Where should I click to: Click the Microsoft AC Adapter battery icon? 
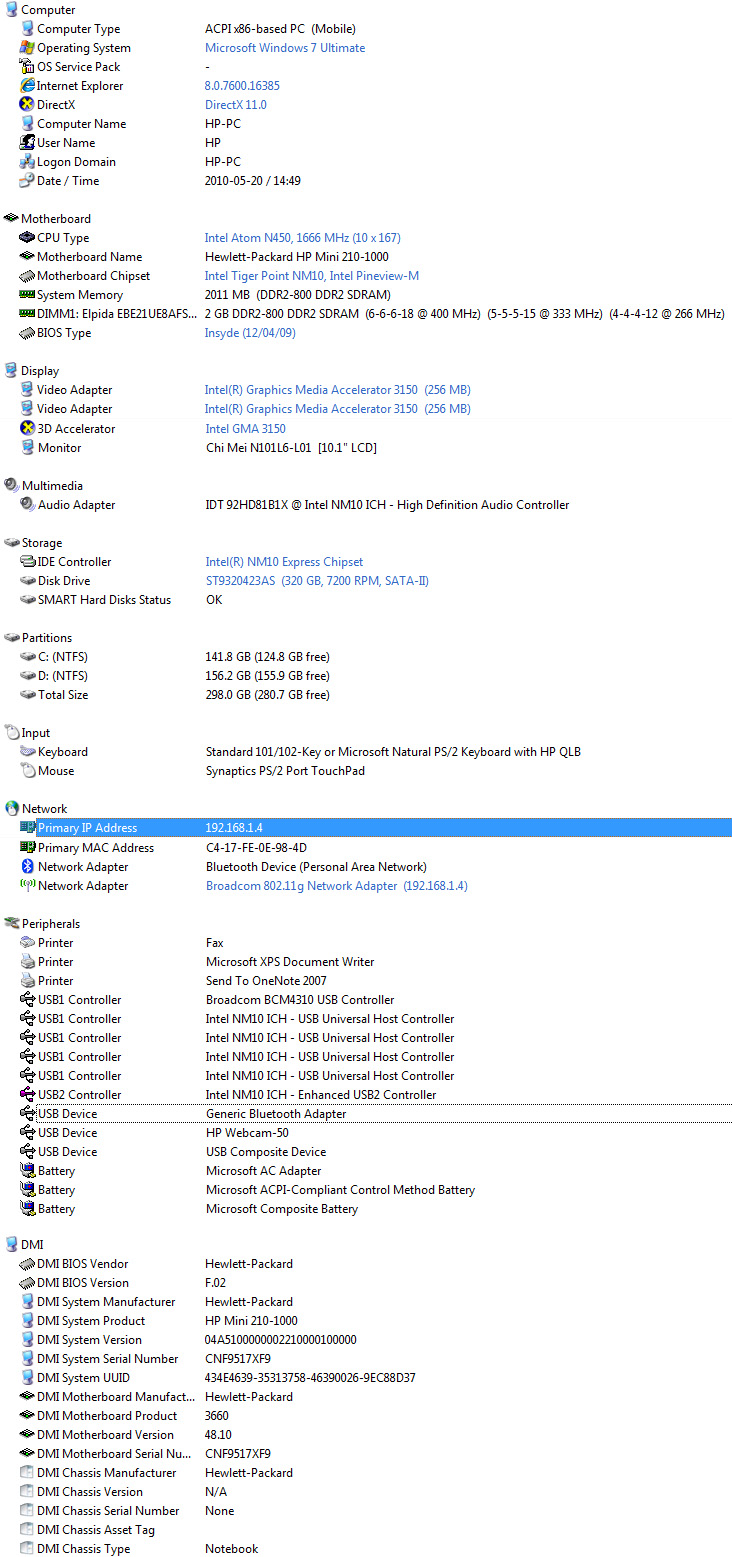[27, 1171]
